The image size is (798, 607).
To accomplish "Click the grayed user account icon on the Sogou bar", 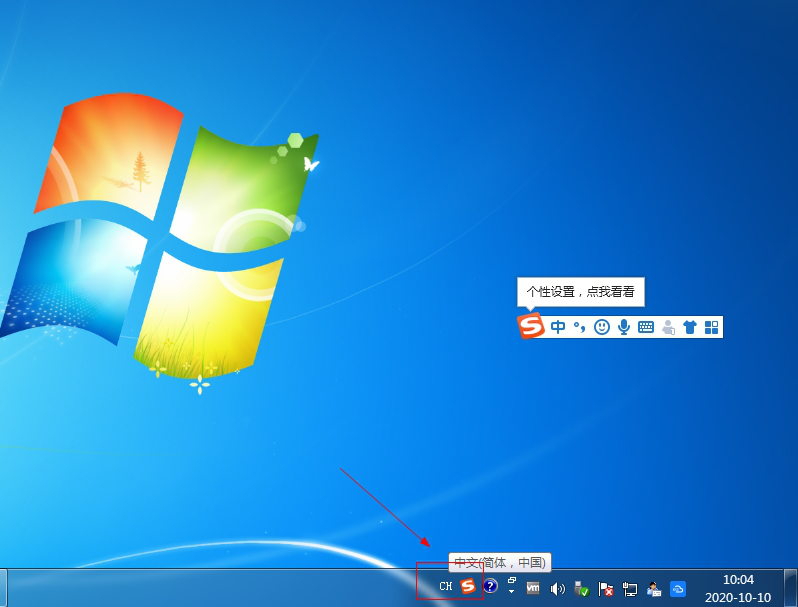I will click(x=668, y=327).
